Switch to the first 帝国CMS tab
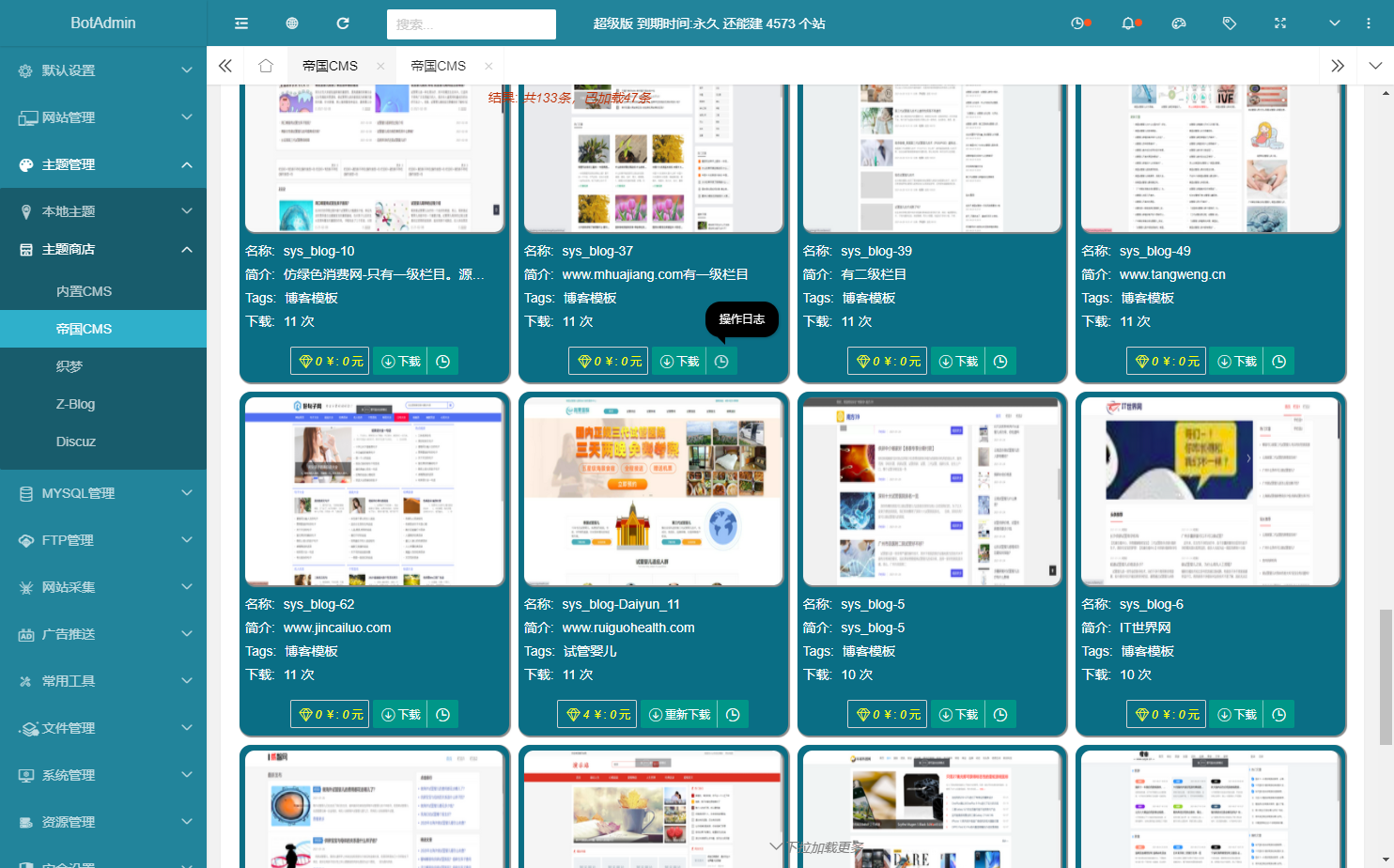Image resolution: width=1394 pixels, height=868 pixels. point(330,66)
